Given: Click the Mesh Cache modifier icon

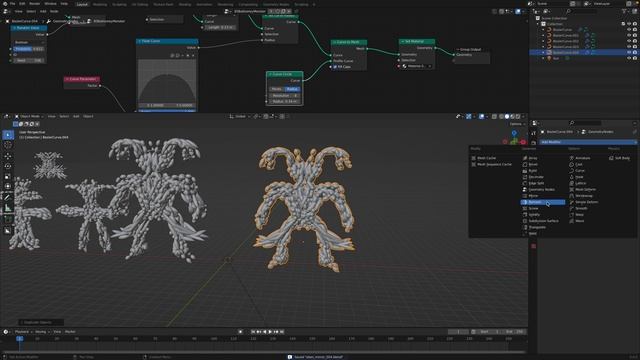Looking at the screenshot, I should point(473,158).
